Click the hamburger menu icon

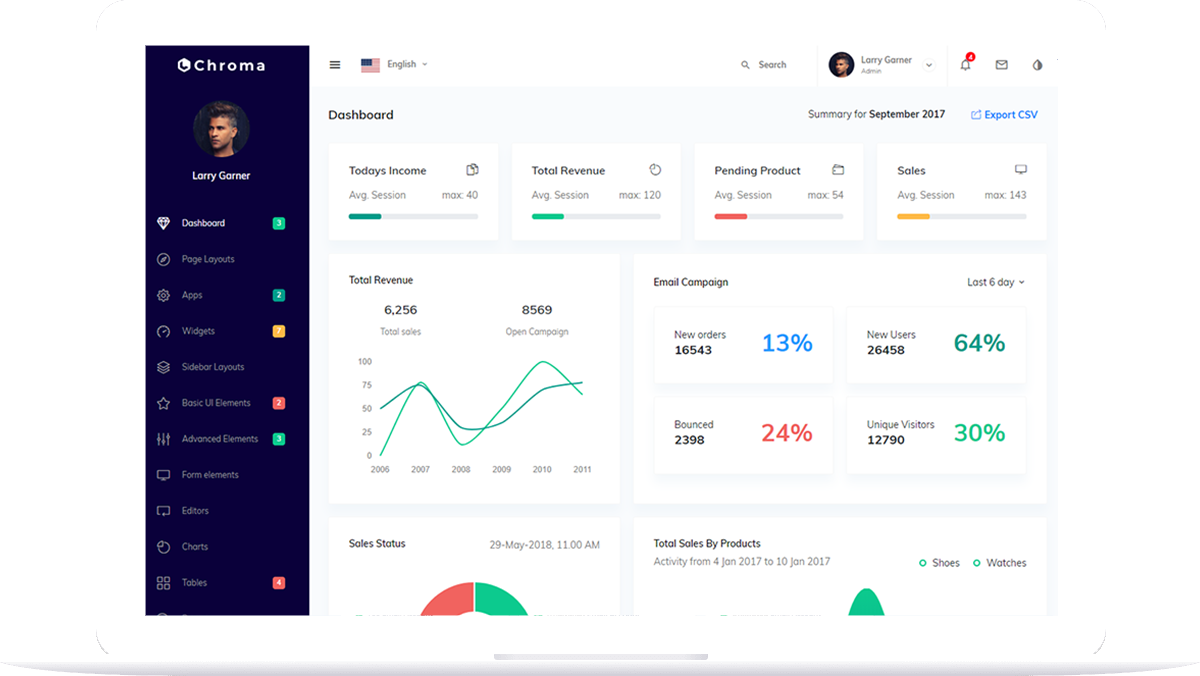335,65
